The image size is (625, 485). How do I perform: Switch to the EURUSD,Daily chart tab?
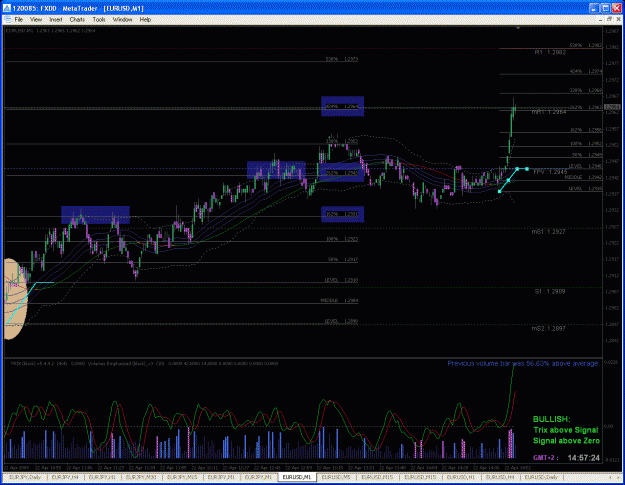541,477
